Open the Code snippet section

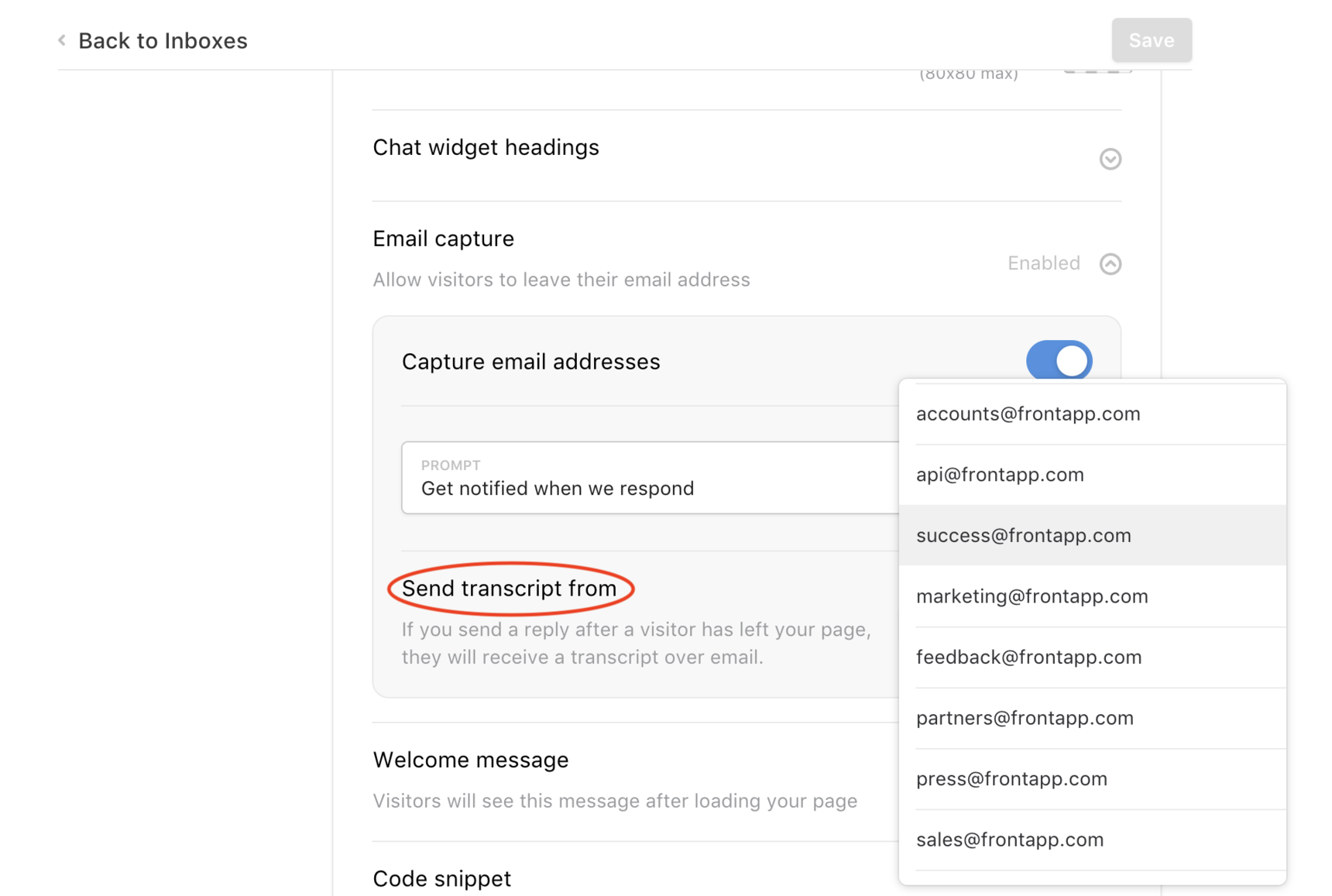[x=442, y=879]
